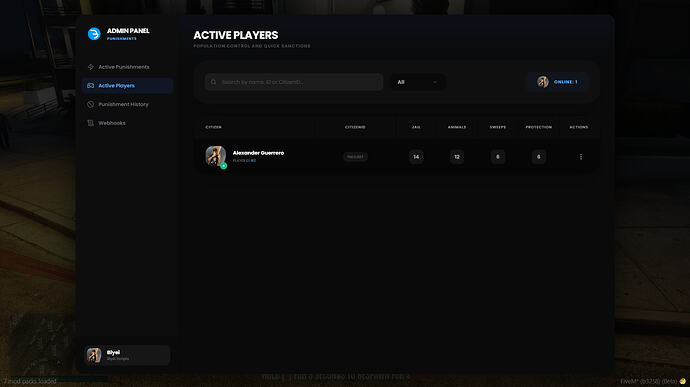The image size is (690, 387).
Task: Open Active Punishments in sidebar
Action: coord(127,67)
